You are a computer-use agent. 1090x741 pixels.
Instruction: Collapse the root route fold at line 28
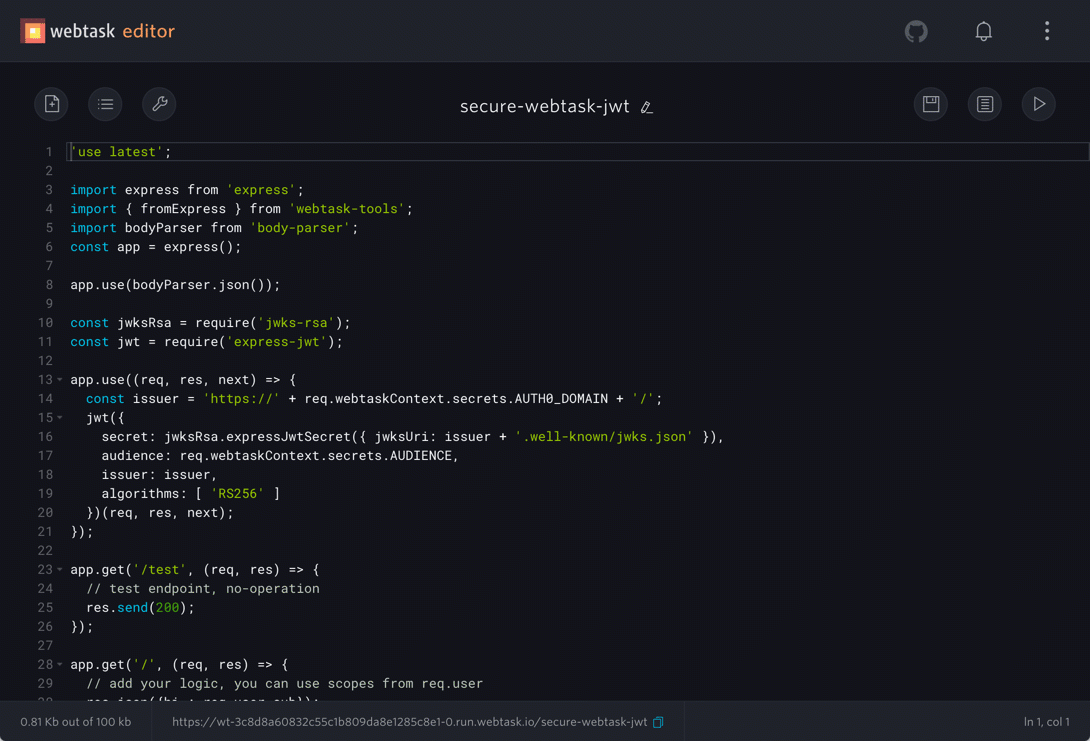point(60,665)
